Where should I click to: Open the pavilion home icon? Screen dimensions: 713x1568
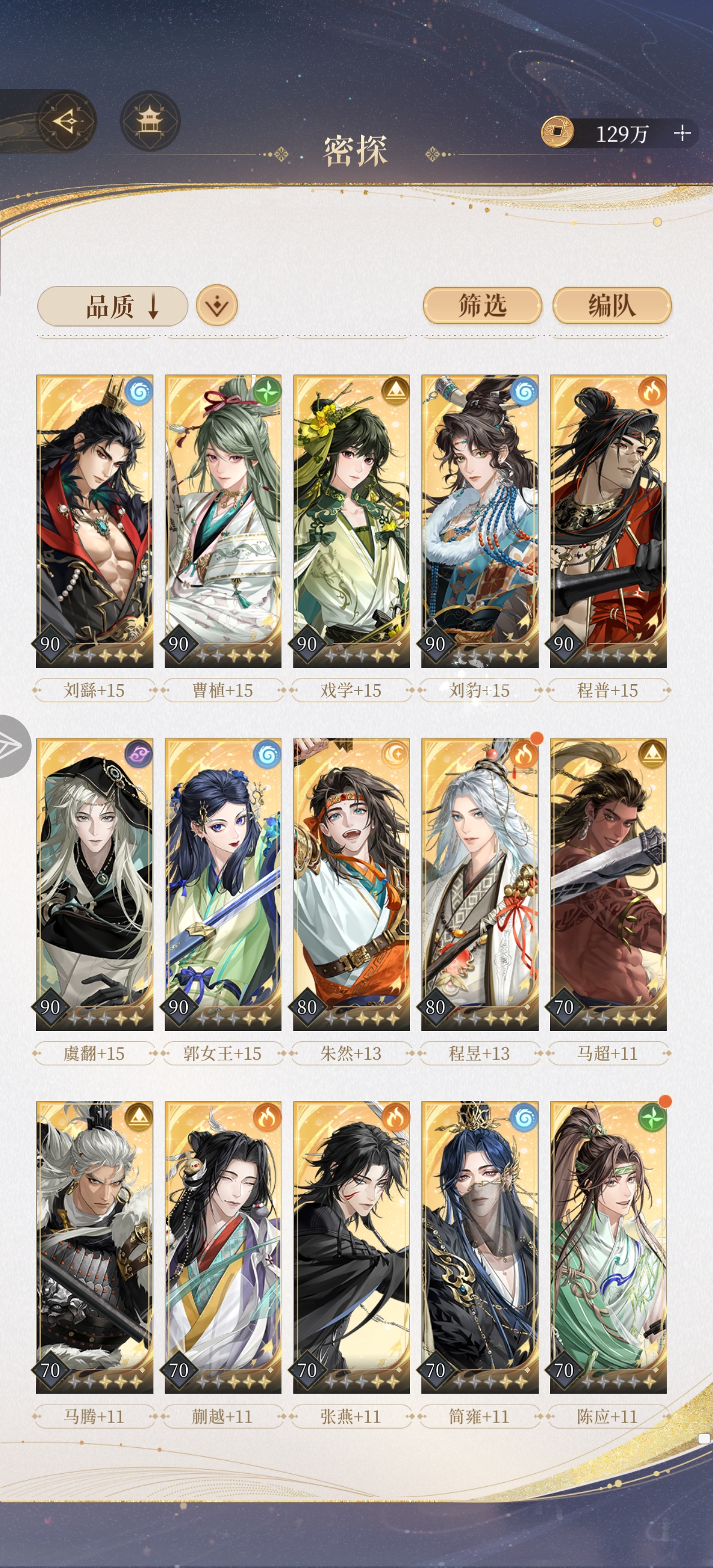[150, 121]
